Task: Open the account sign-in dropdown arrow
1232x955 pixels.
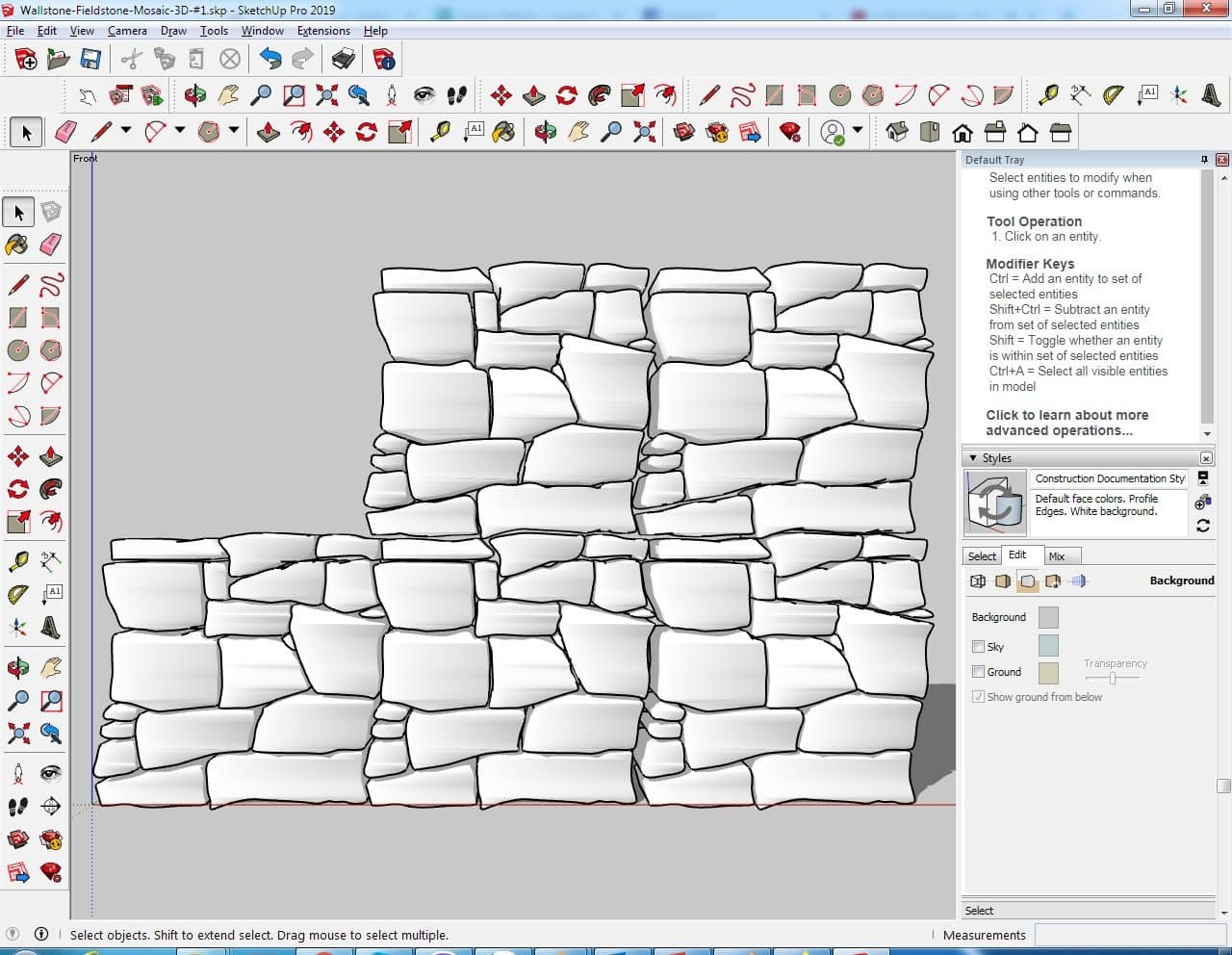Action: pos(858,131)
